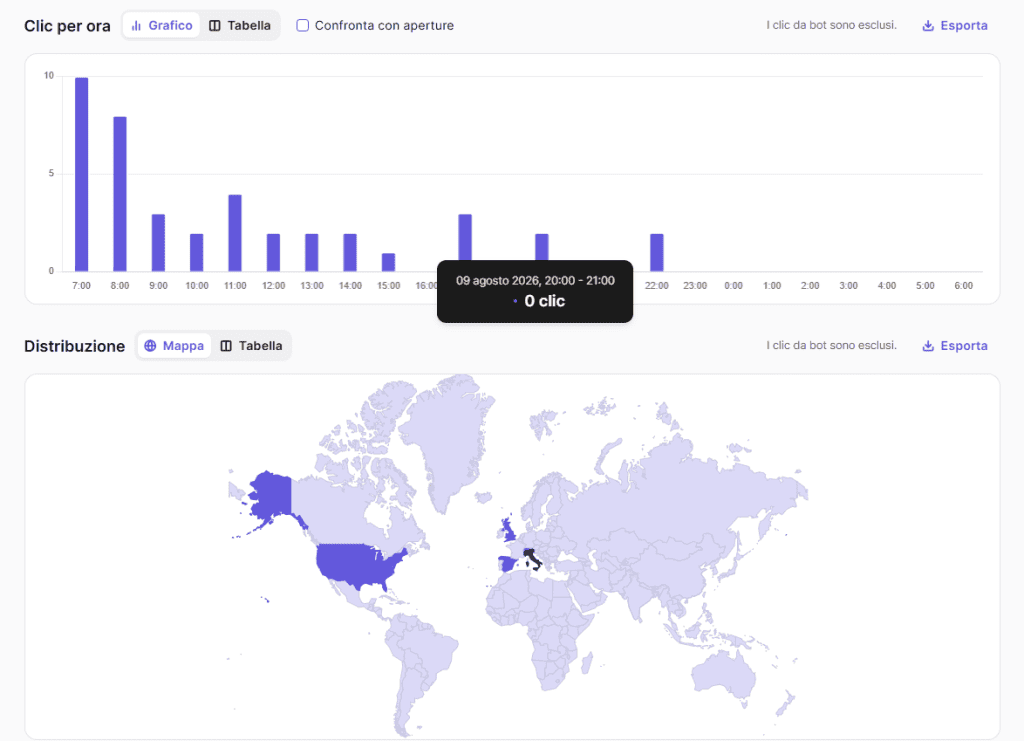Screen dimensions: 1024x741
Task: Enable Confronta con aperture checkbox
Action: (x=302, y=25)
